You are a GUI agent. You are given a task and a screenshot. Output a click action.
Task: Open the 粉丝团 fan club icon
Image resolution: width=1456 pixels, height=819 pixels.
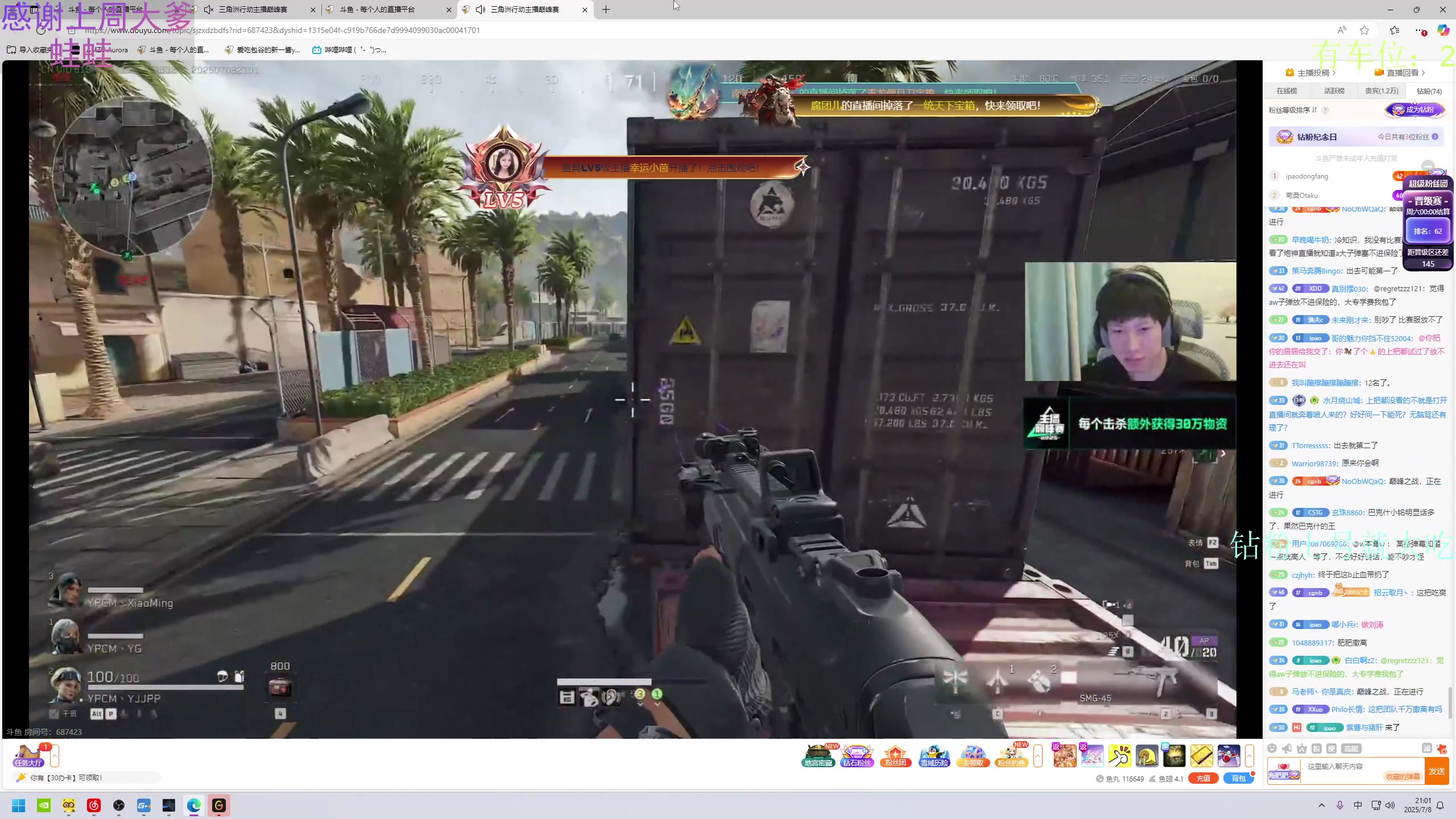tap(895, 756)
